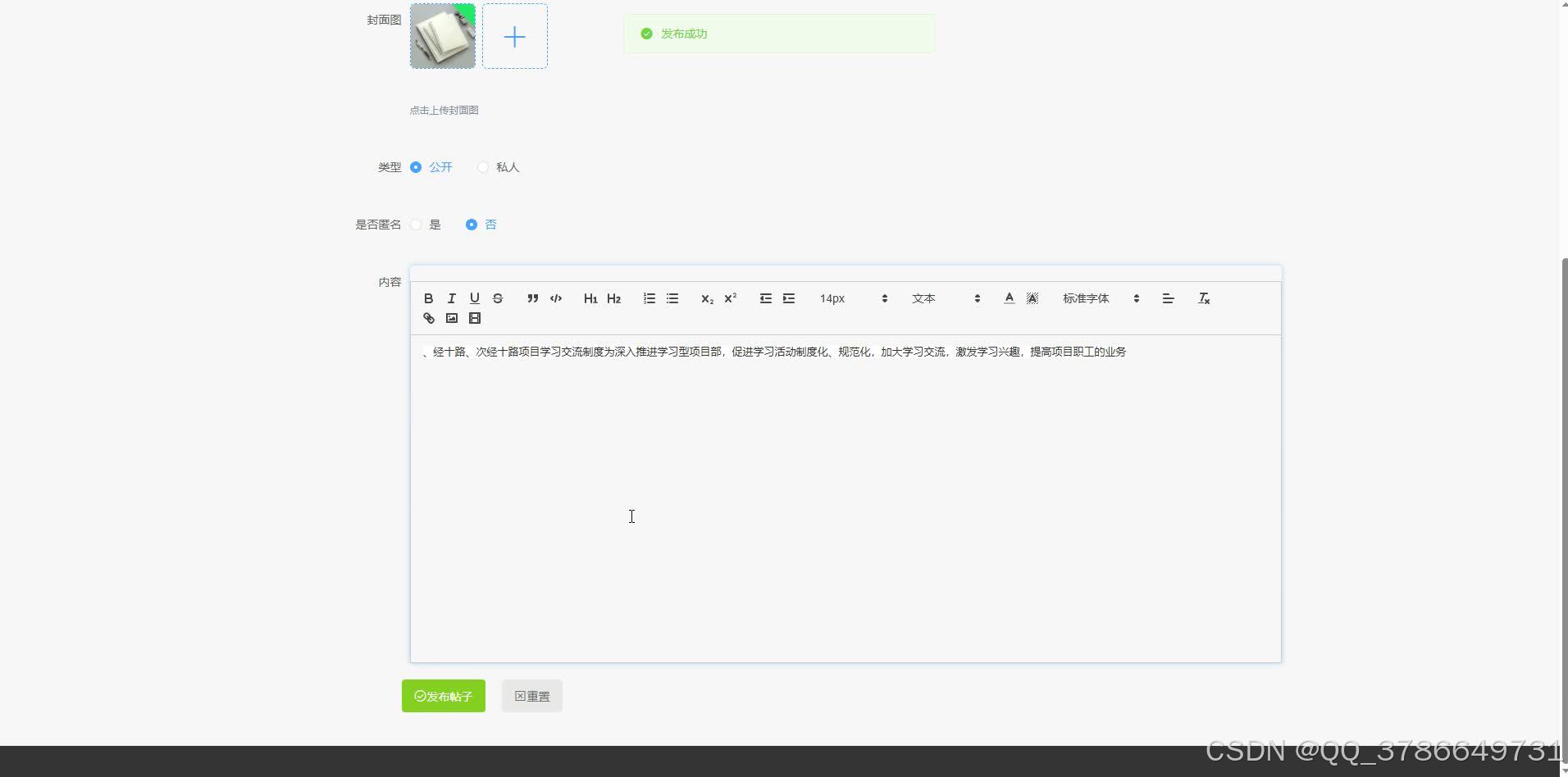1568x777 pixels.
Task: Open the background highlight color picker
Action: click(x=1032, y=298)
